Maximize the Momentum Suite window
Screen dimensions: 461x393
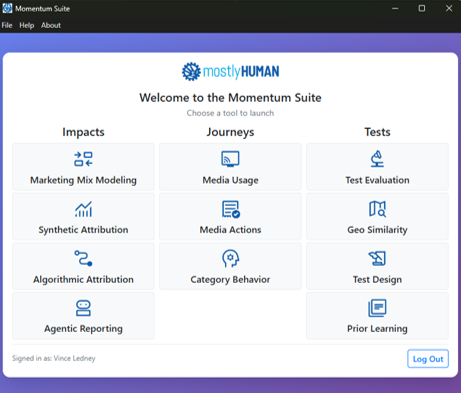pyautogui.click(x=422, y=9)
